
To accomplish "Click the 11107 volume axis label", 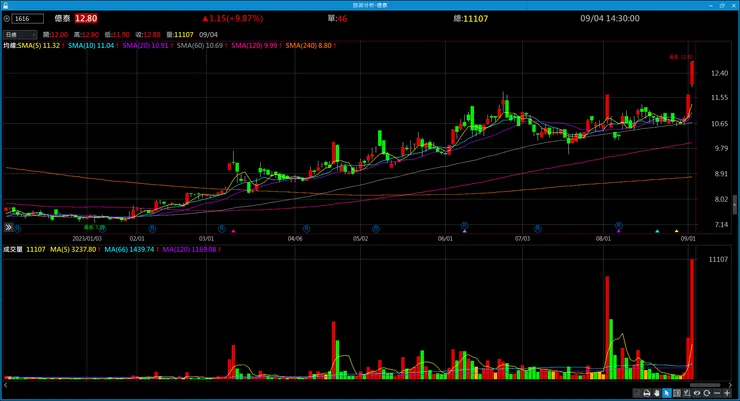I will (x=718, y=259).
